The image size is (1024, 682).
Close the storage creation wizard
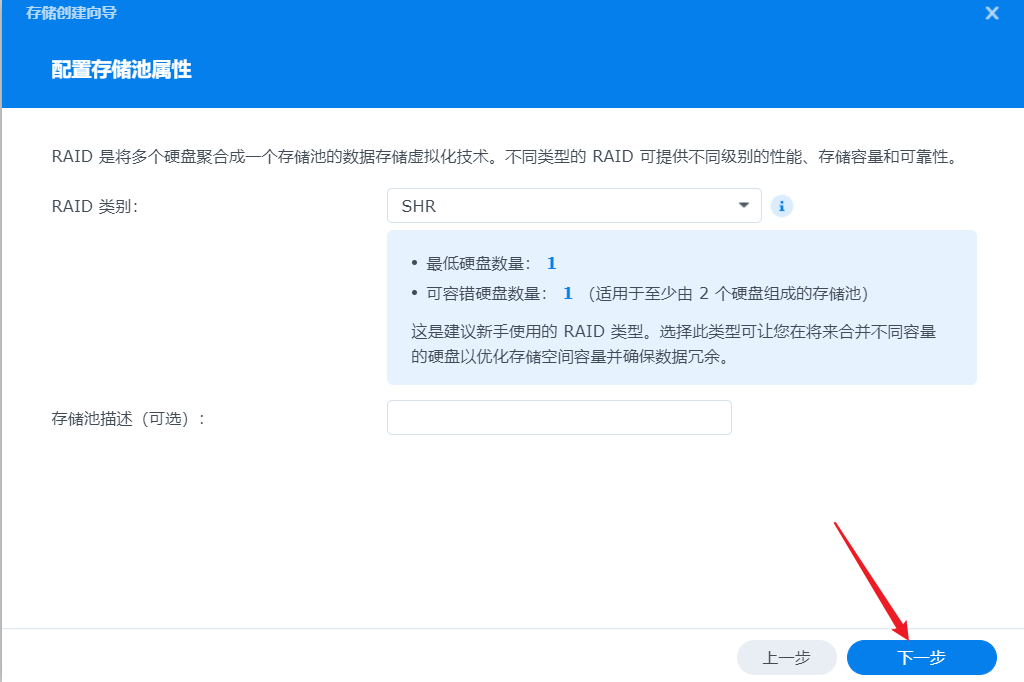click(991, 13)
